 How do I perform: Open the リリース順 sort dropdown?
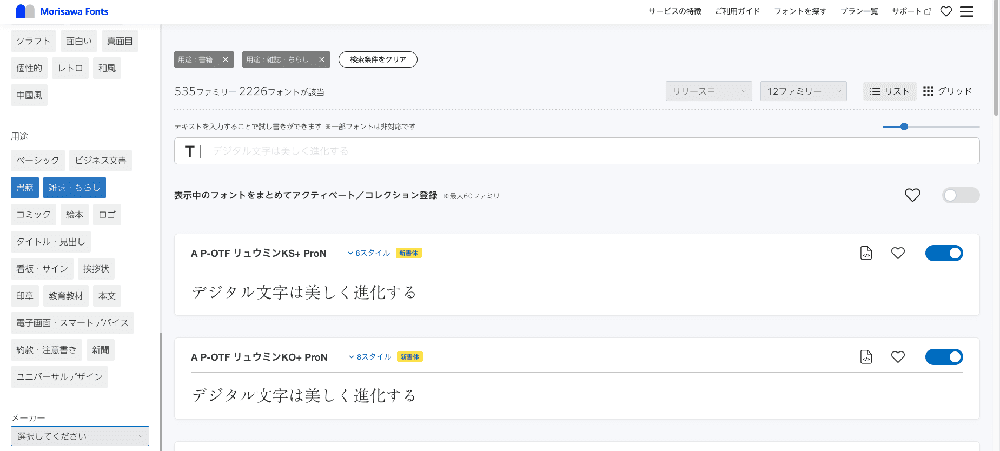[x=708, y=91]
